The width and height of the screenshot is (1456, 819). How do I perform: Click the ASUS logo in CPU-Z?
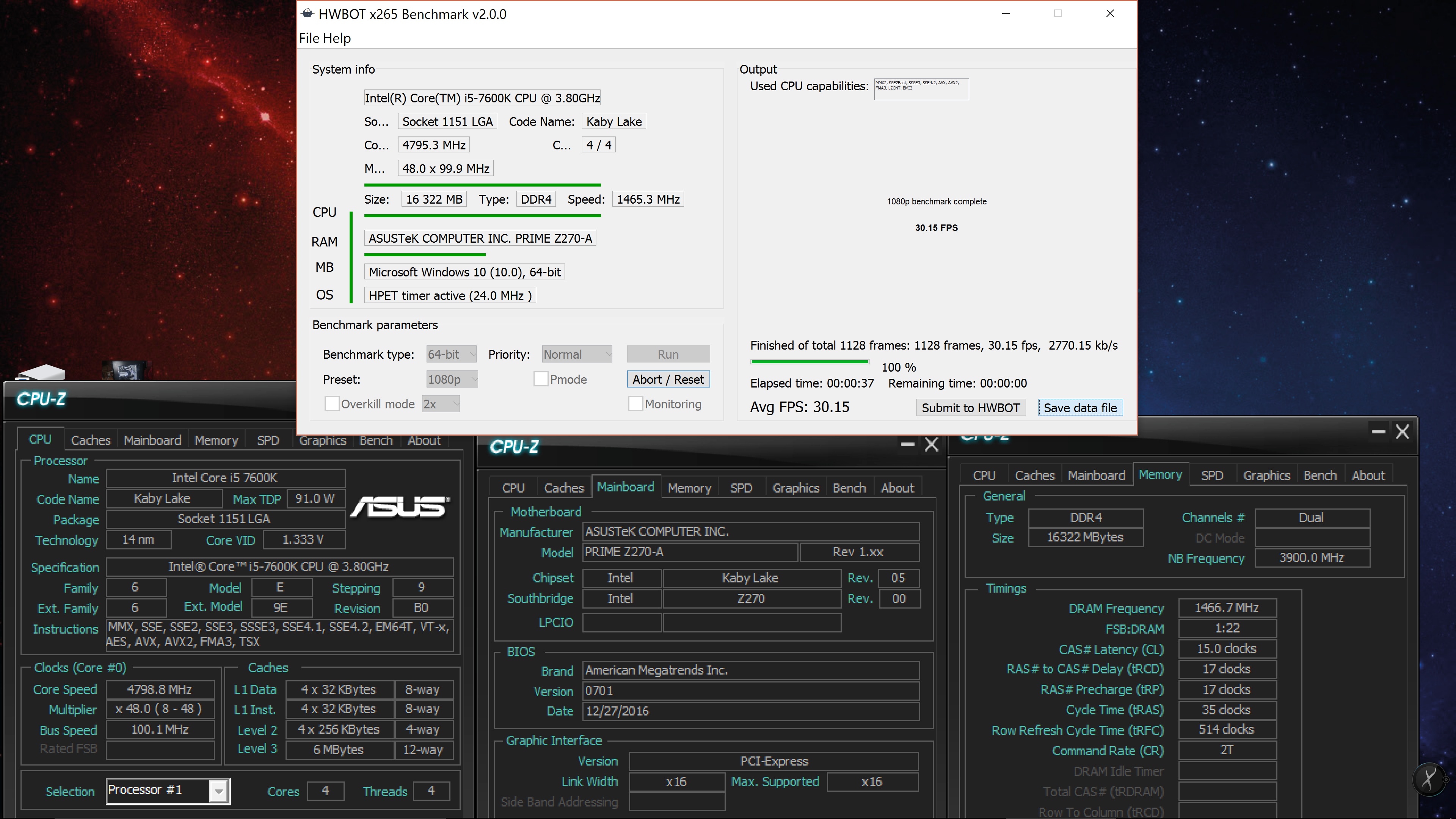400,507
